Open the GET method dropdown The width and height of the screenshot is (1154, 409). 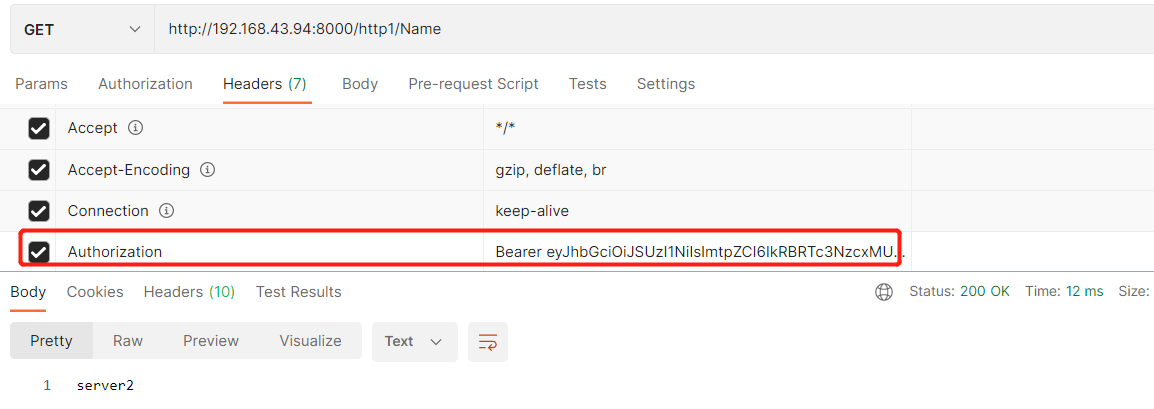[x=82, y=30]
